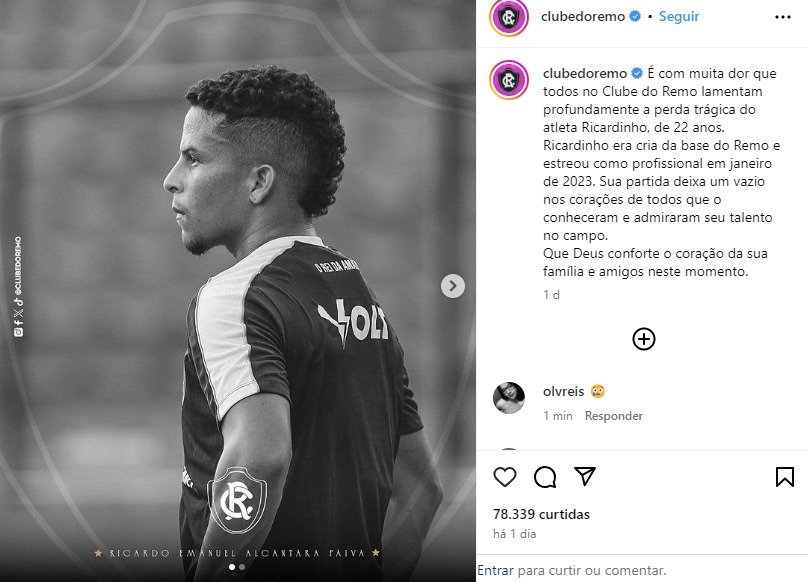
Task: Open the three-dot more options menu
Action: 782,17
